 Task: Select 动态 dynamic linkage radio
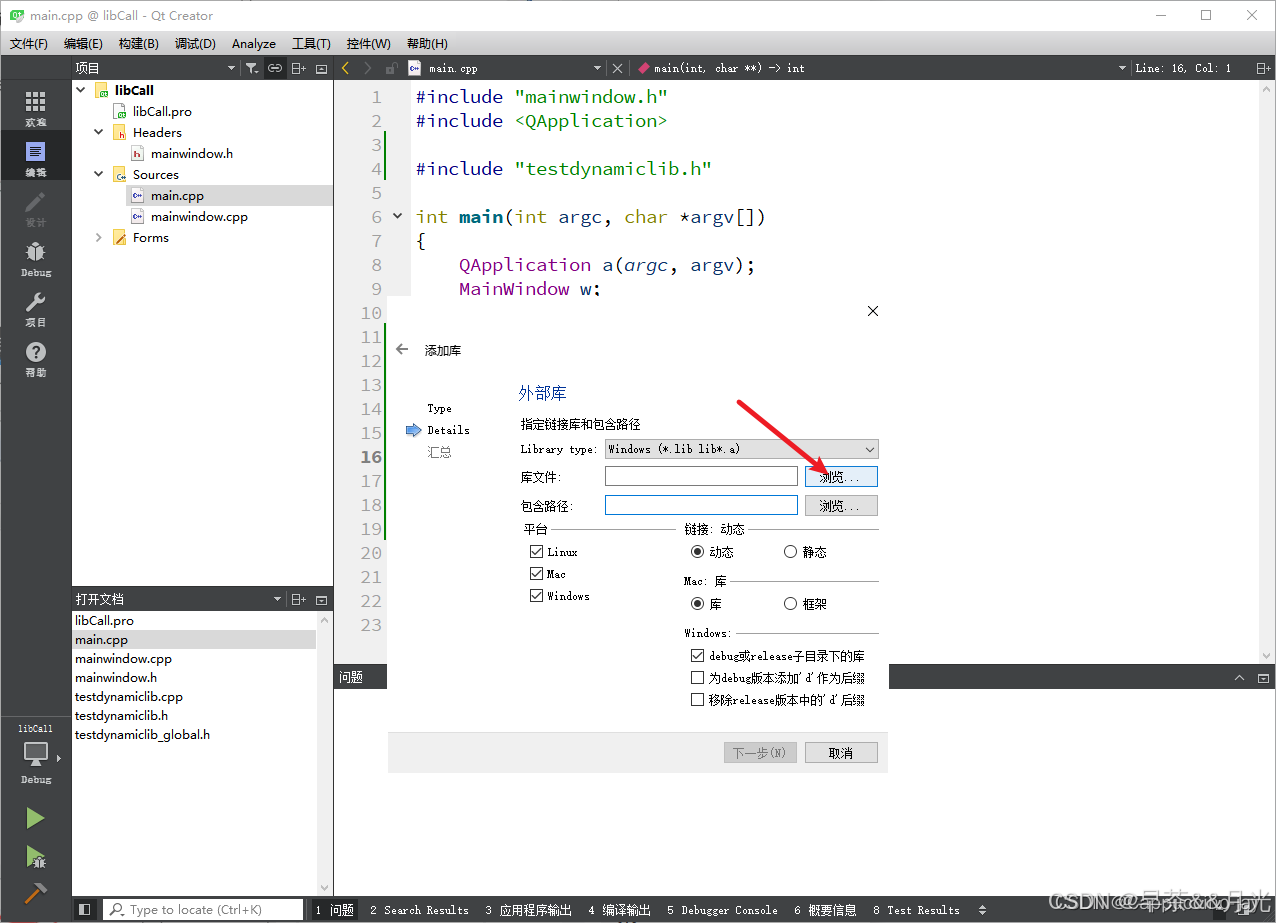click(697, 552)
